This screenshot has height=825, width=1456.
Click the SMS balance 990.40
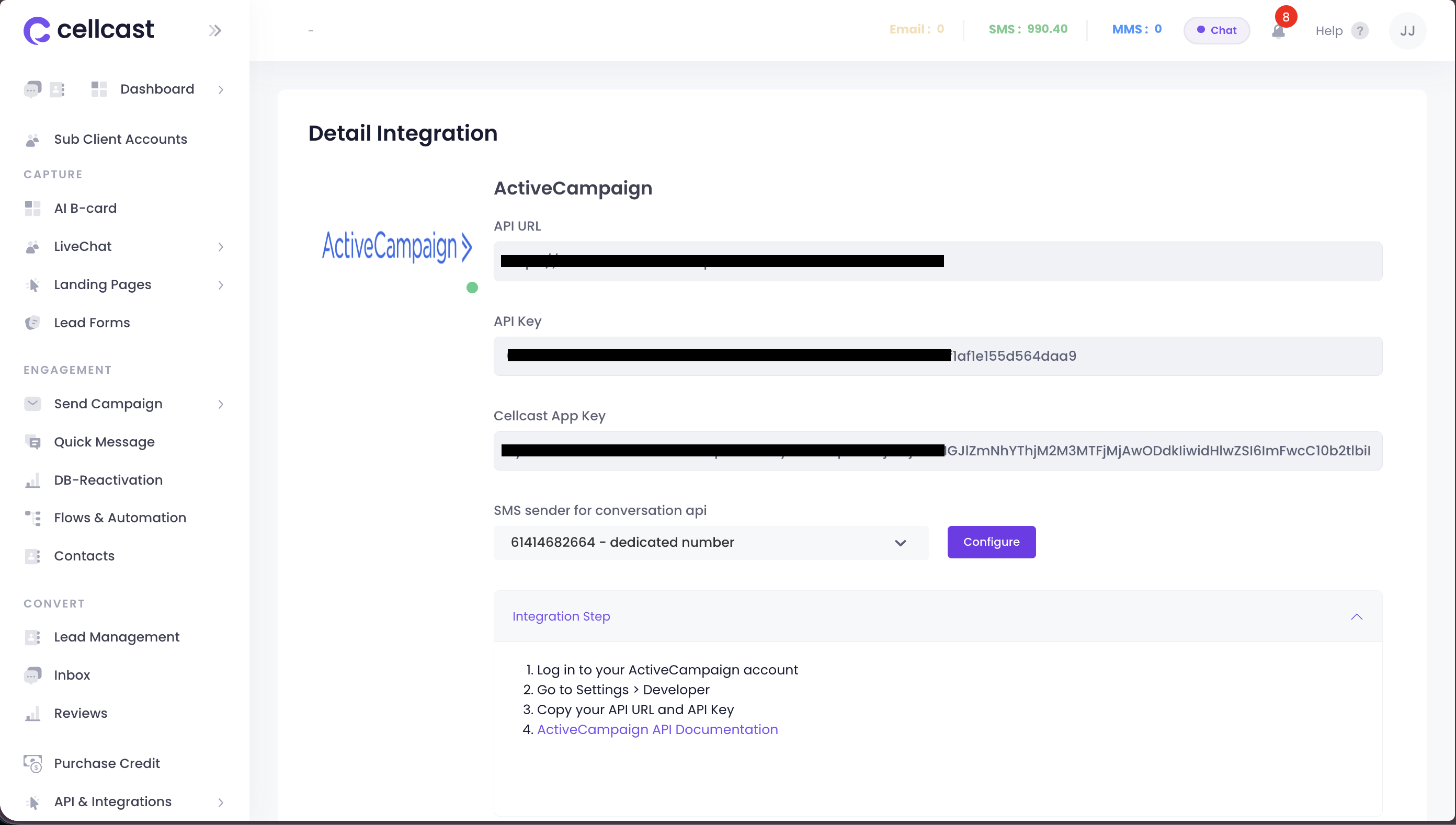coord(1028,29)
